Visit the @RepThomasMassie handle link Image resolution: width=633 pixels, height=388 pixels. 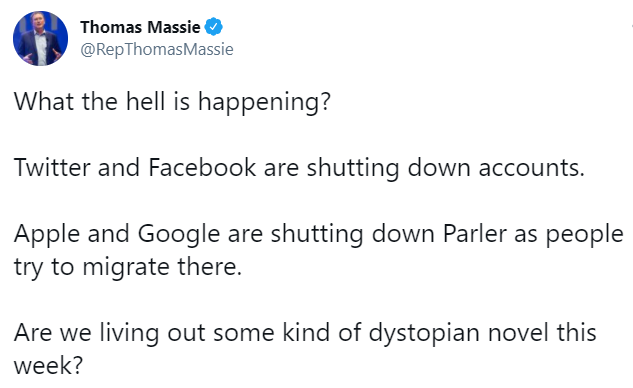157,49
